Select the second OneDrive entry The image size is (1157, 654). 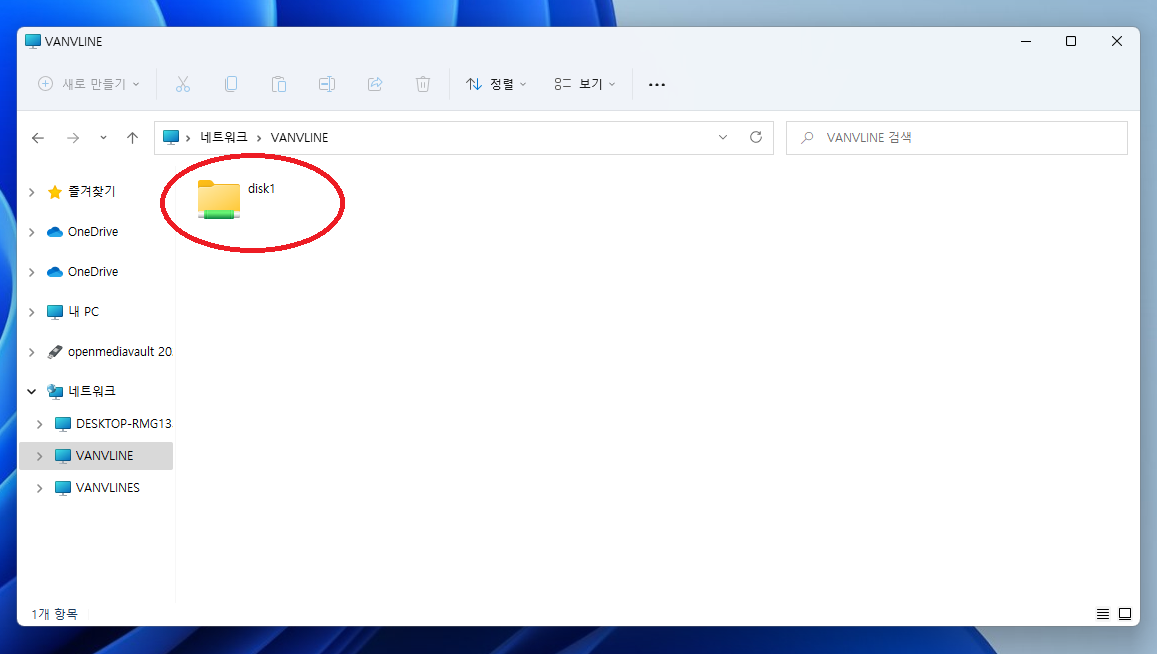coord(92,272)
